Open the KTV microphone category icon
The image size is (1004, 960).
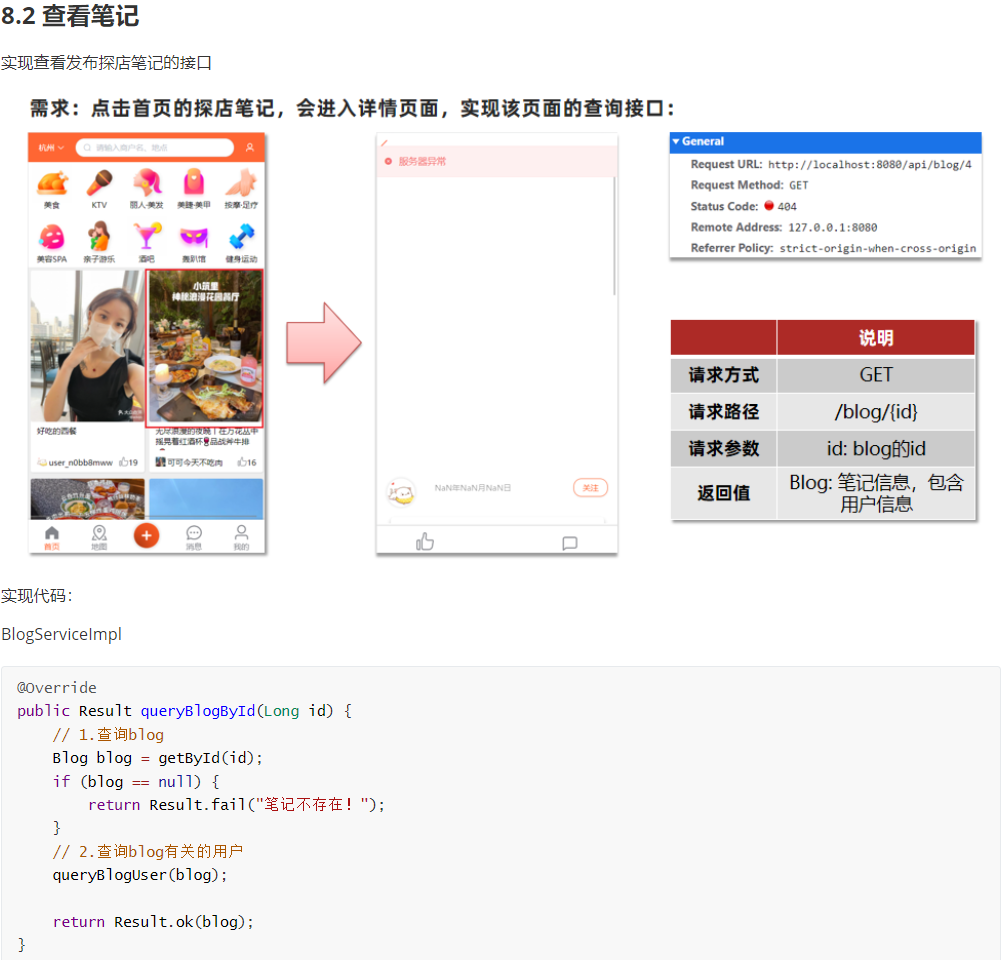coord(99,184)
